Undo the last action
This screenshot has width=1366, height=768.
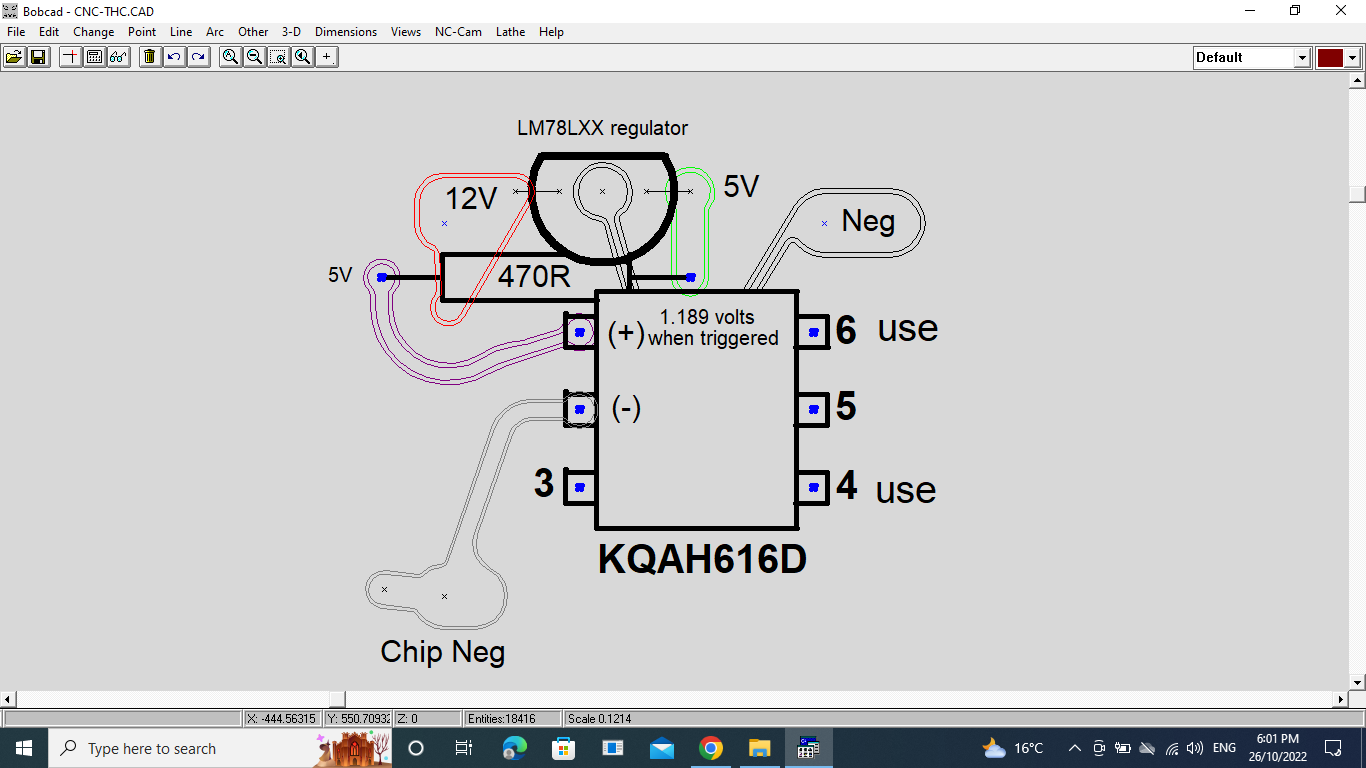tap(174, 57)
